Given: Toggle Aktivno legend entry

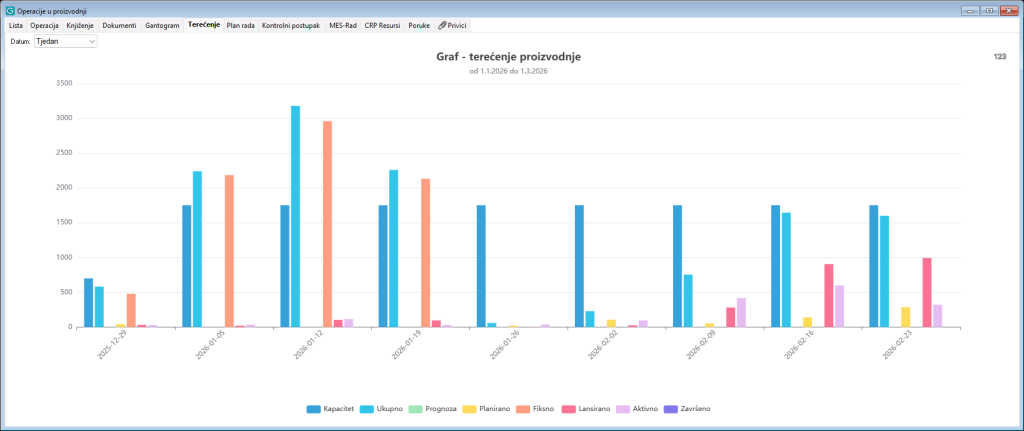Looking at the screenshot, I should pos(635,409).
